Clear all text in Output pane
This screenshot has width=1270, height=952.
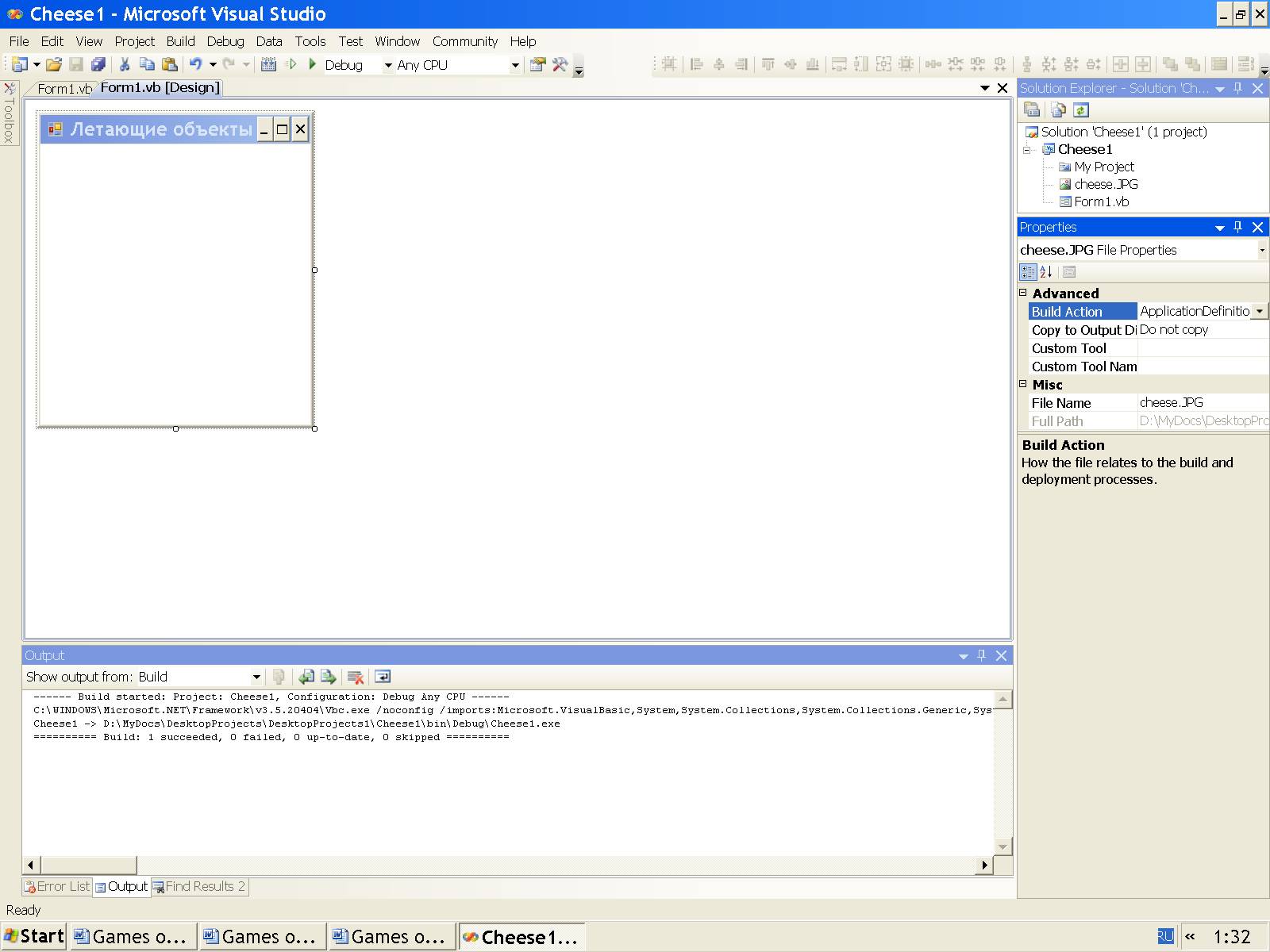[x=356, y=677]
